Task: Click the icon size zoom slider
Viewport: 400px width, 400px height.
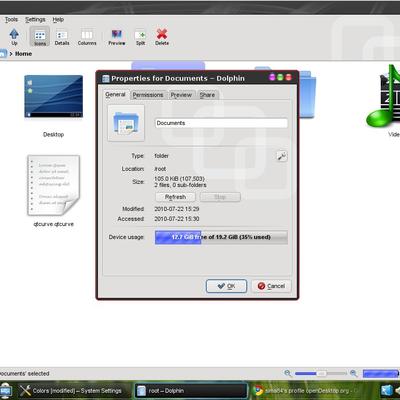Action: [320, 373]
